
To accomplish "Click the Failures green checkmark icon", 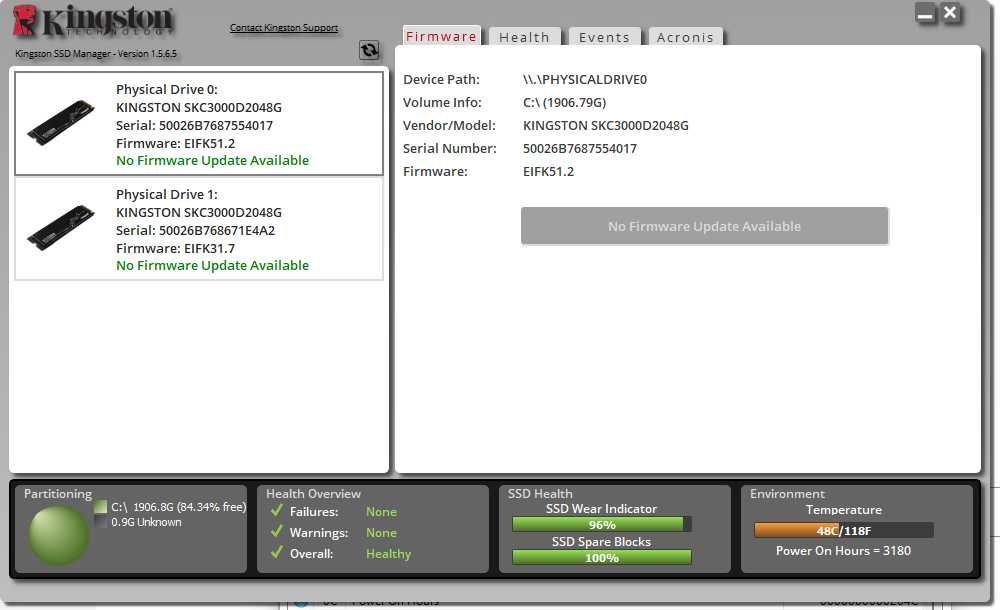I will click(276, 510).
